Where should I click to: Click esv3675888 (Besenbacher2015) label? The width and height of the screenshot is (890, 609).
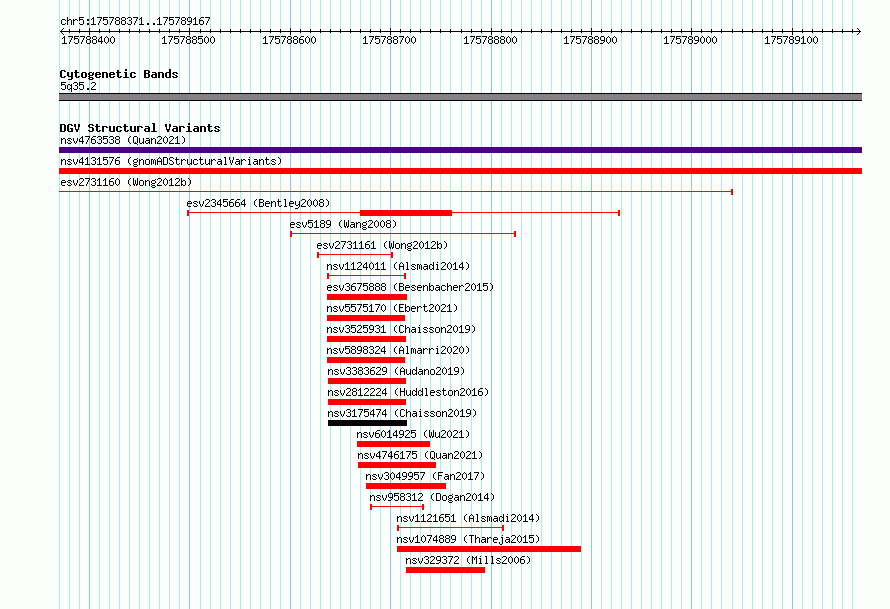(410, 287)
